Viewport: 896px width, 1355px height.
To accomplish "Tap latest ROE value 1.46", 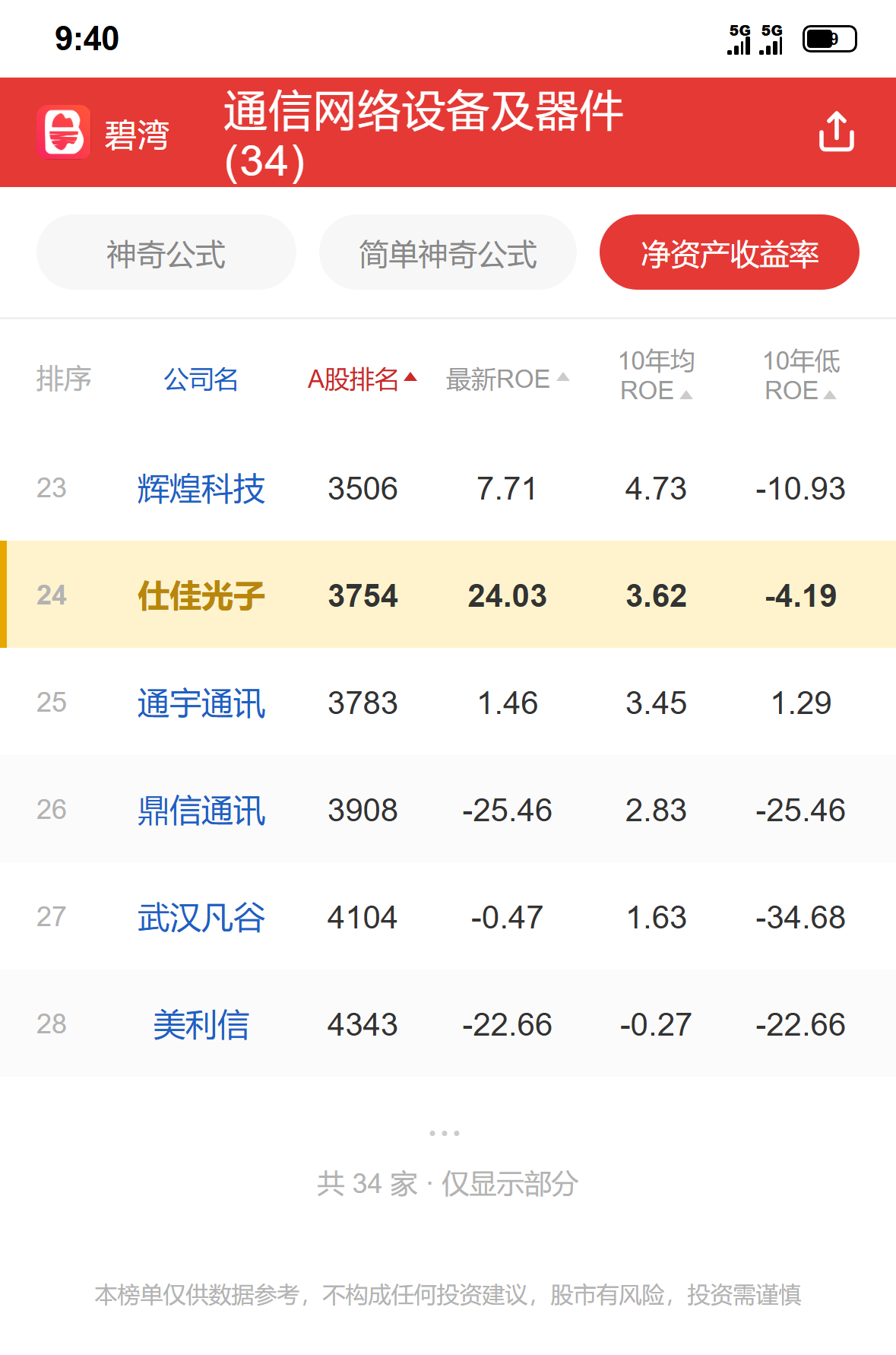I will point(507,703).
